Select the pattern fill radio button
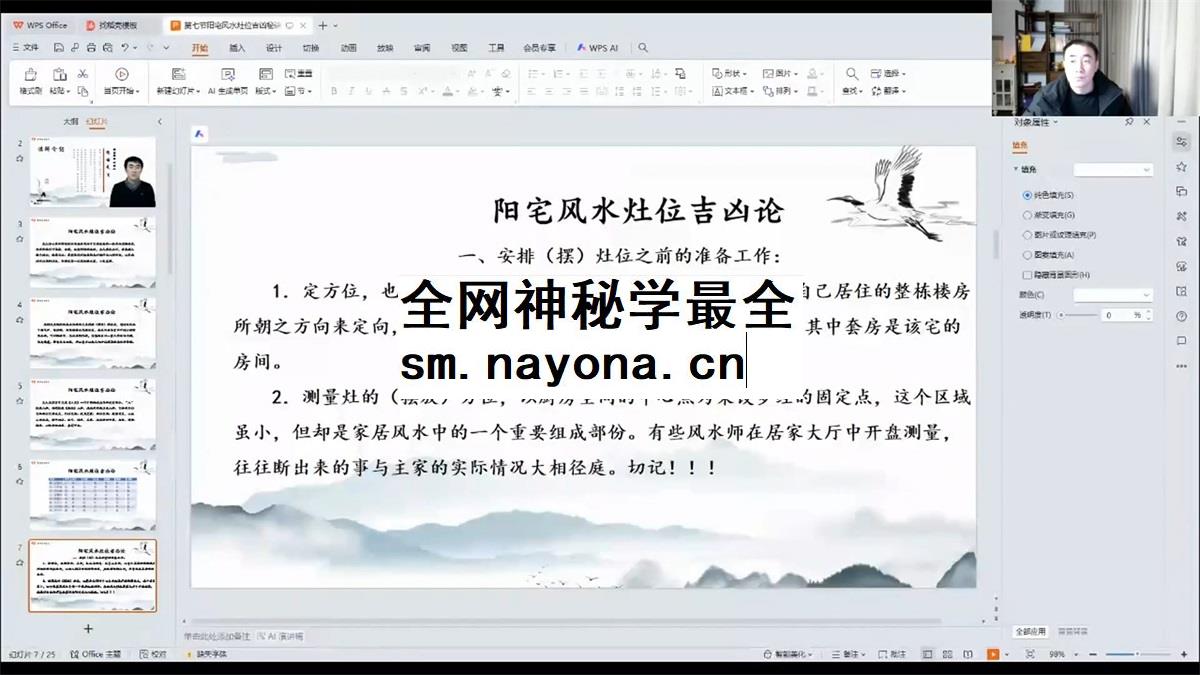This screenshot has width=1200, height=675. click(x=1027, y=254)
